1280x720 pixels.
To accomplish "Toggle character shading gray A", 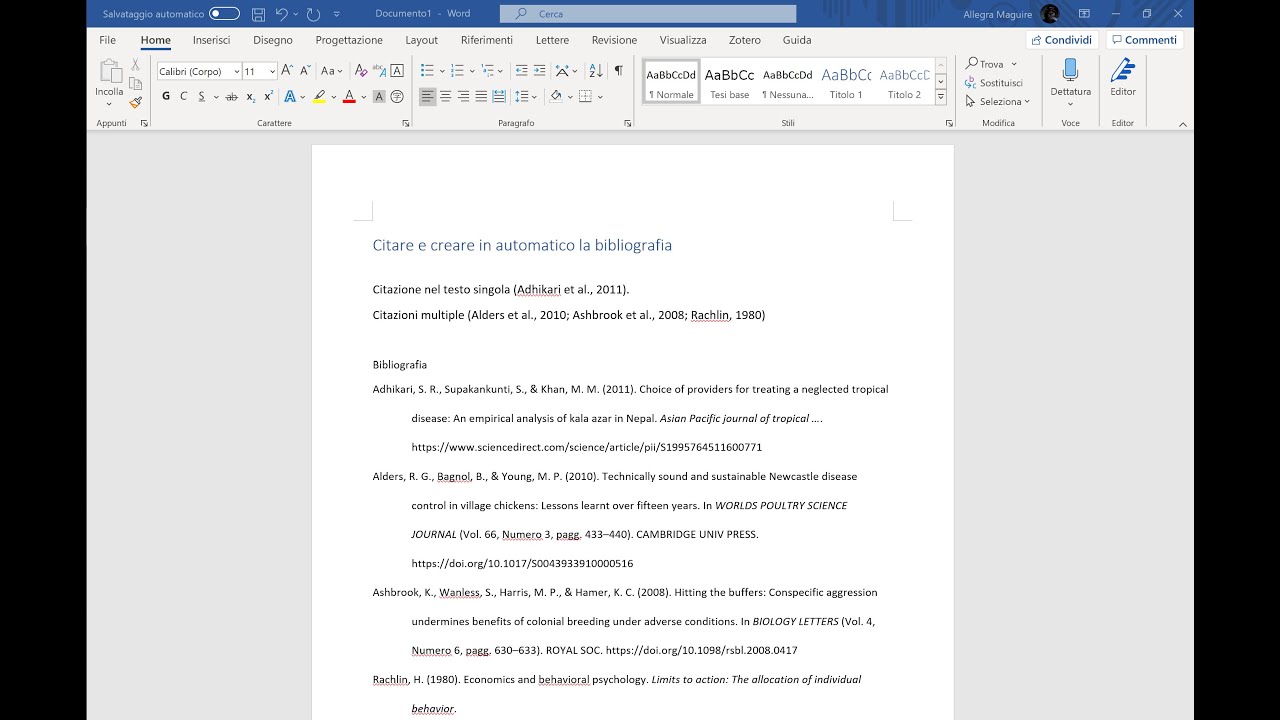I will (x=379, y=97).
